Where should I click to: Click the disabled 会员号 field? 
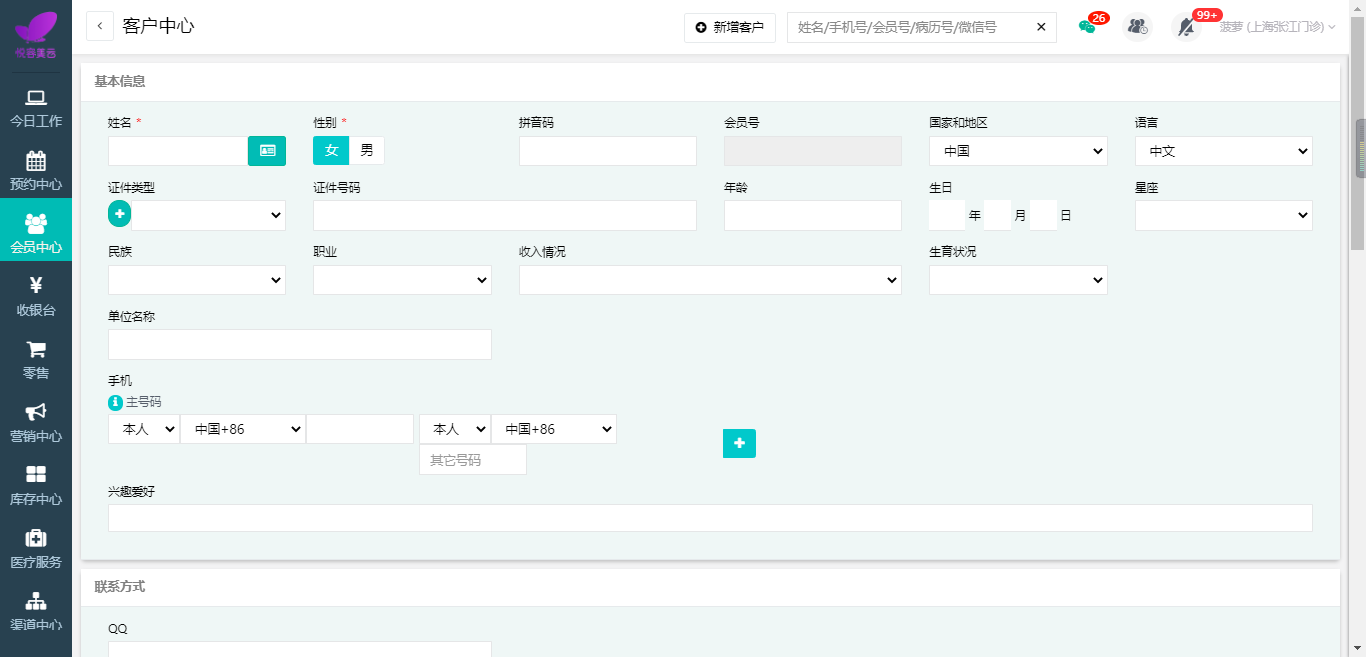(x=813, y=151)
